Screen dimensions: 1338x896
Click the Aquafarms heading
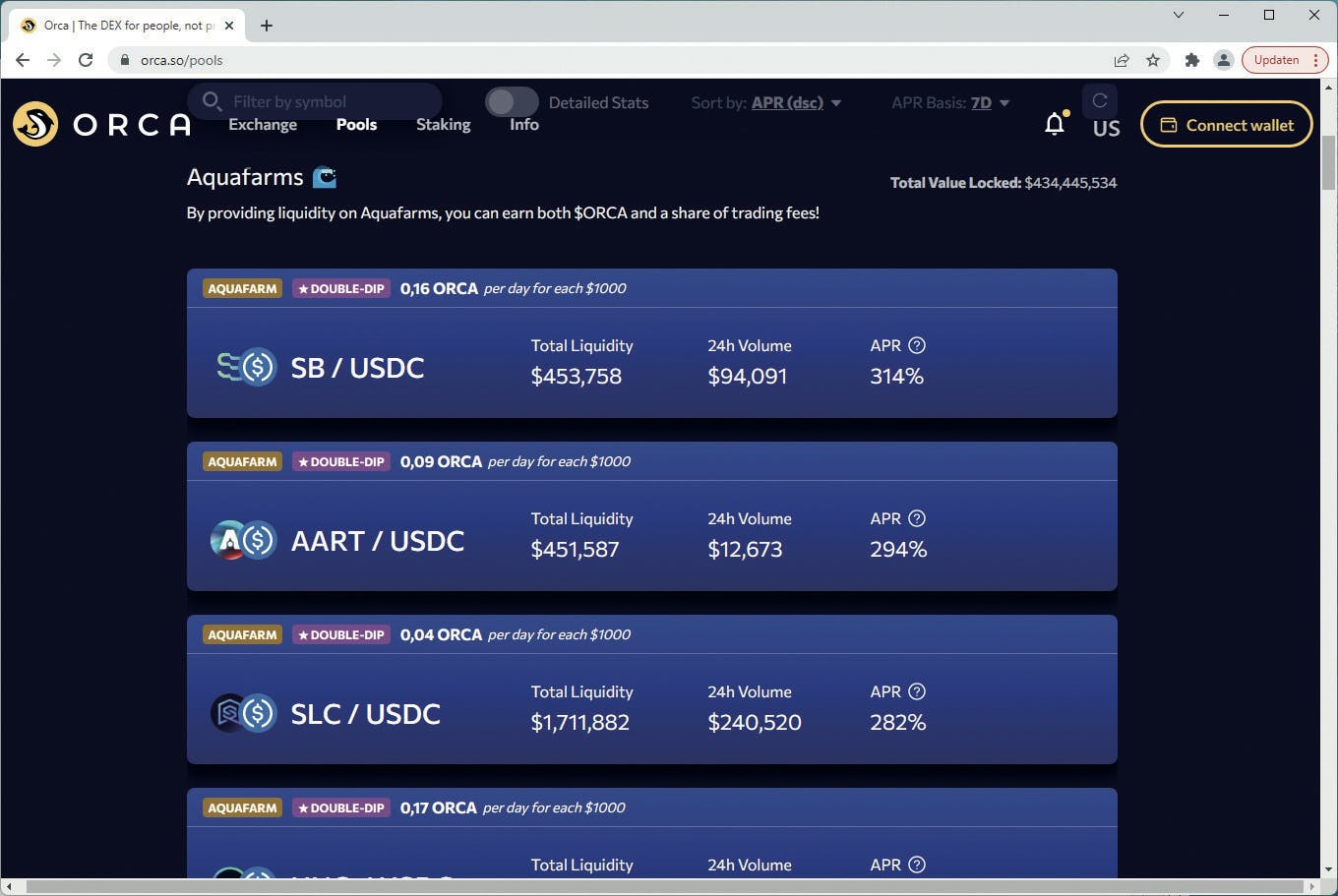coord(245,177)
